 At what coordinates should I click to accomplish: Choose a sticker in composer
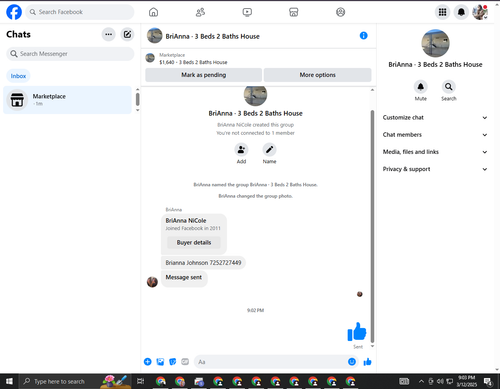[x=173, y=362]
